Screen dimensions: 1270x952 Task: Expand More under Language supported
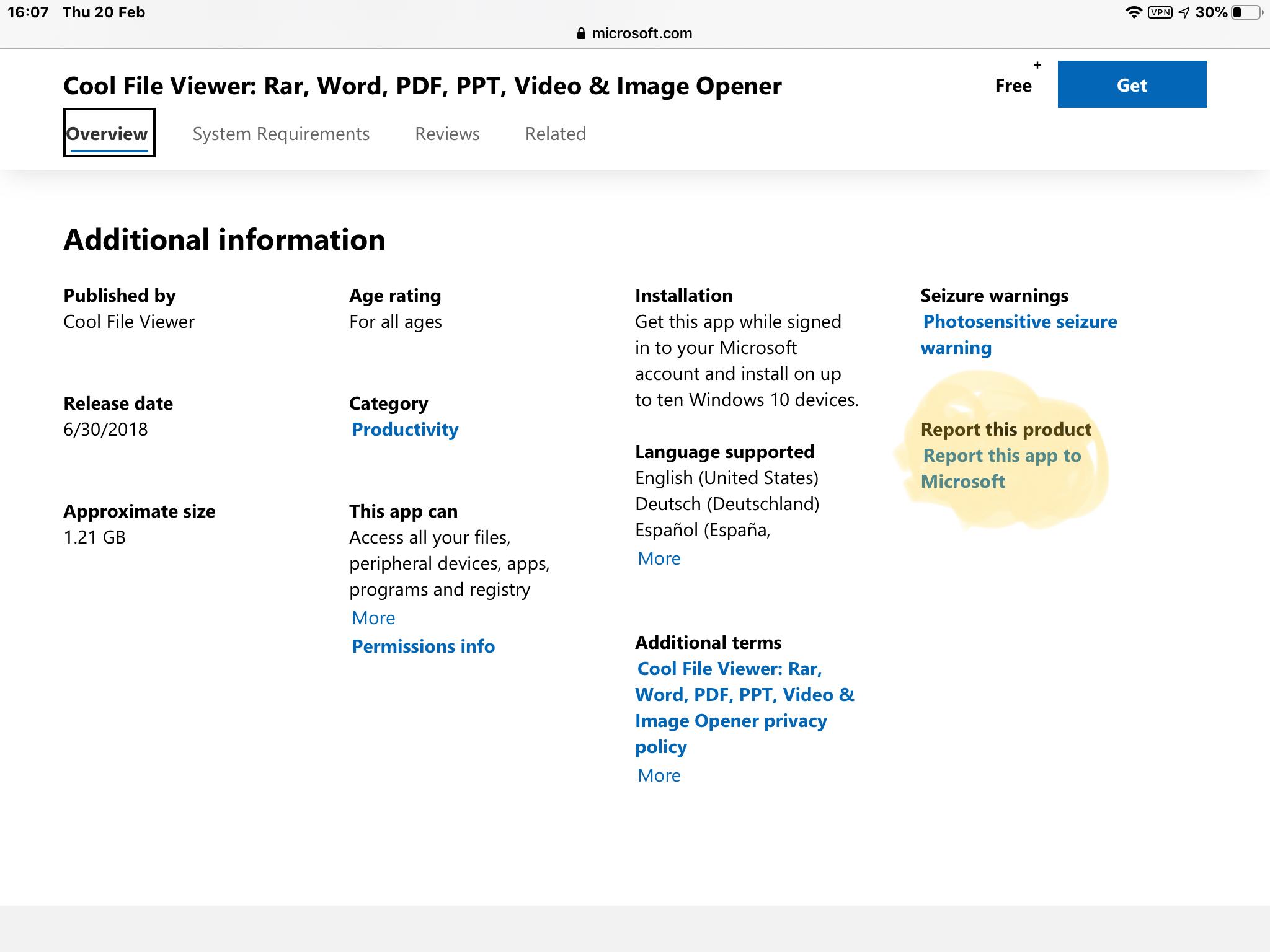[659, 558]
